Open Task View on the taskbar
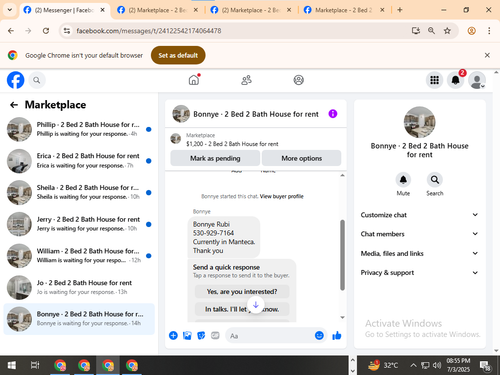Image resolution: width=500 pixels, height=375 pixels. point(35,365)
